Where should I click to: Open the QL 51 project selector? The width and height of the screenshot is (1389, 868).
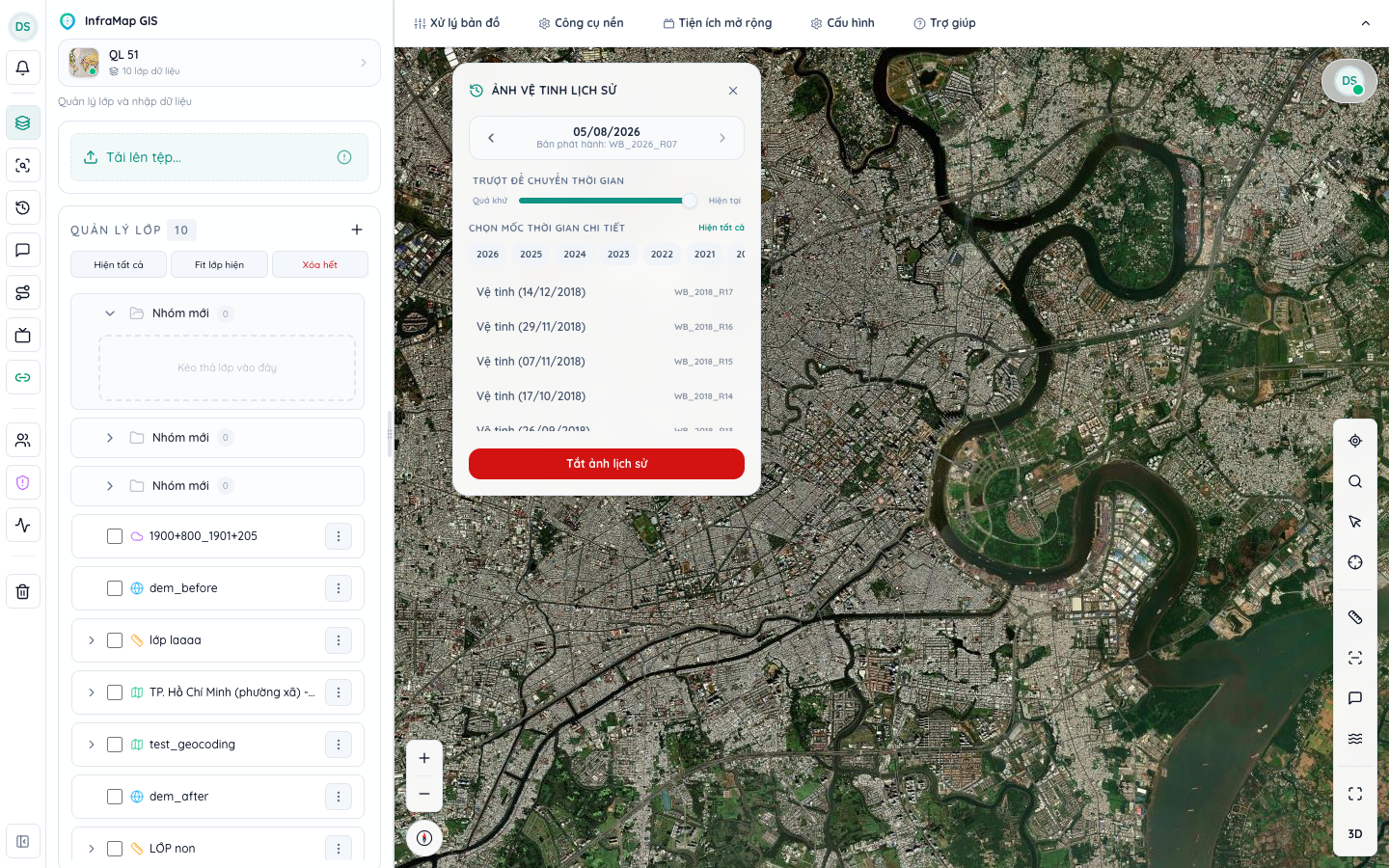(x=219, y=63)
